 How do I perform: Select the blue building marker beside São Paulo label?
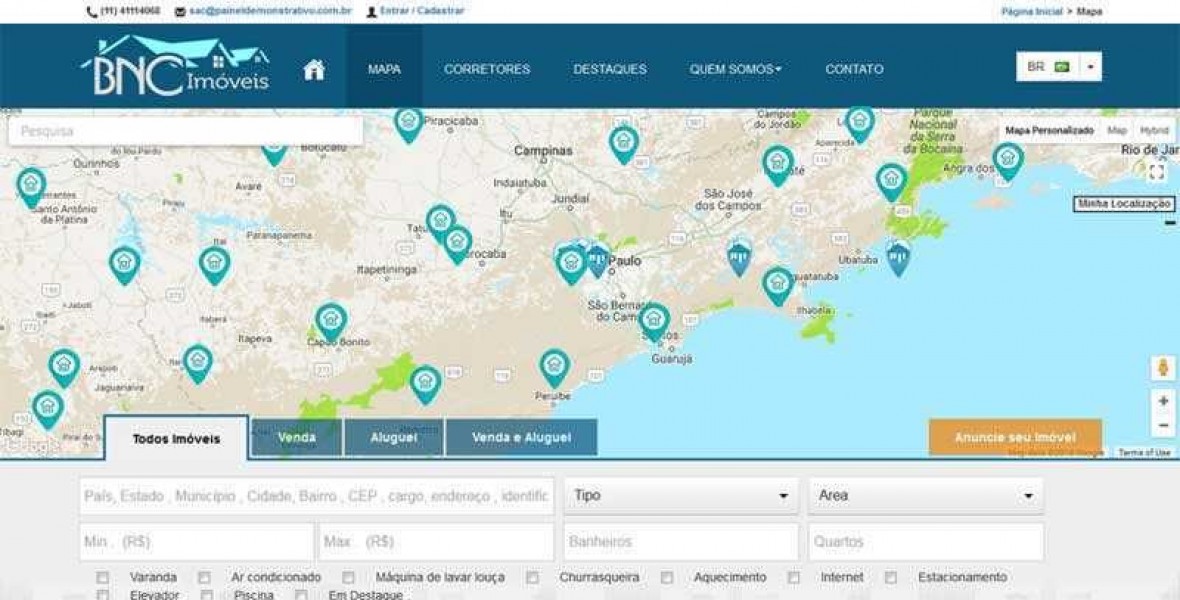click(x=598, y=260)
